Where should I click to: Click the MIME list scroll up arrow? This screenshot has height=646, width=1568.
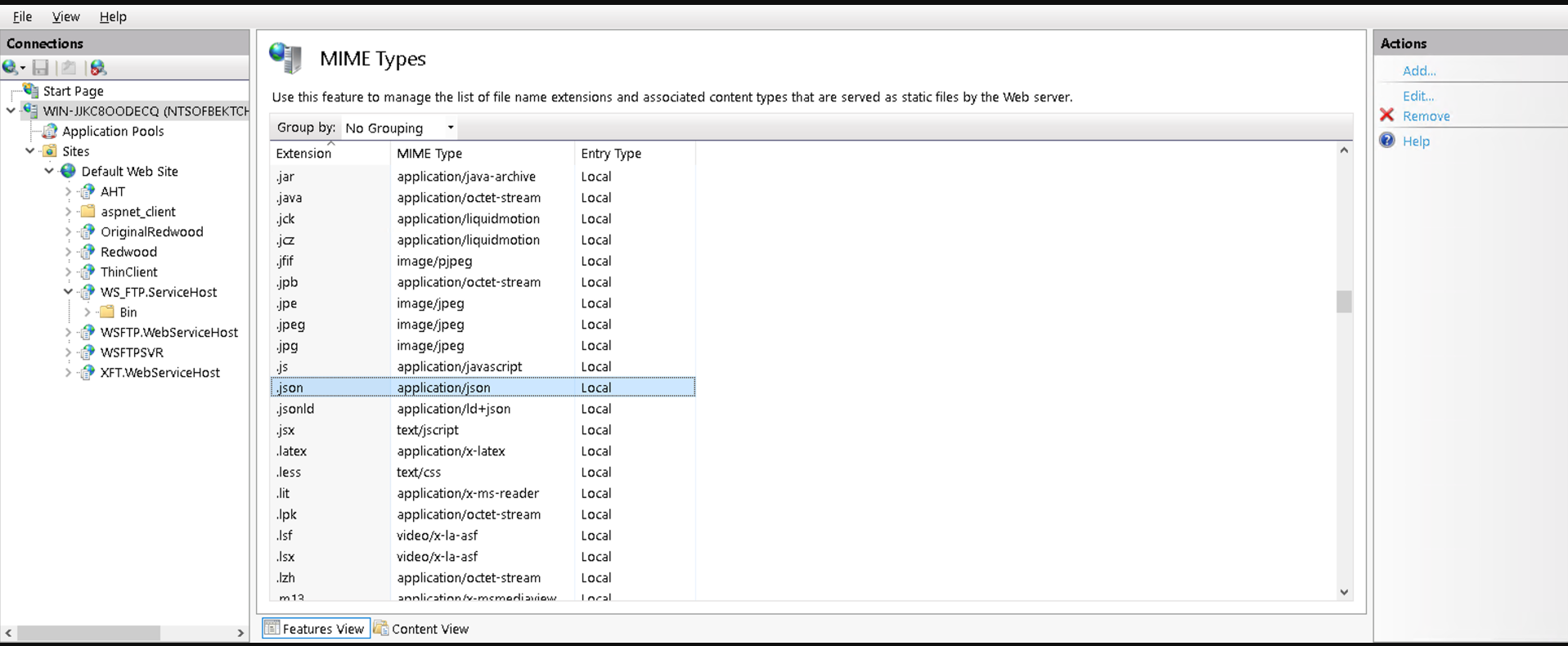tap(1344, 150)
